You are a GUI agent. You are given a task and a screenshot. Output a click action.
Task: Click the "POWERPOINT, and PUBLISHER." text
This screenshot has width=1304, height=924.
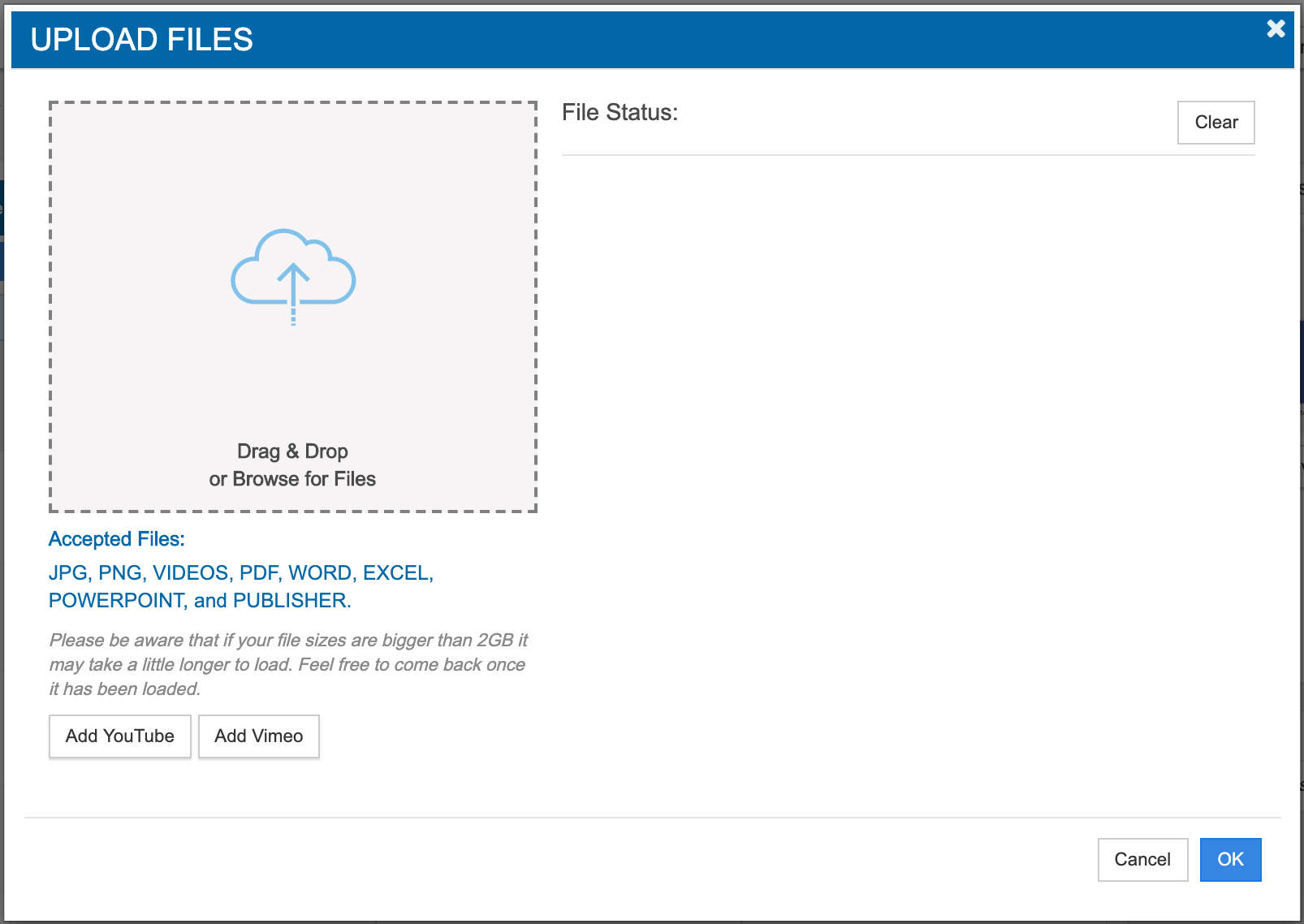click(200, 601)
